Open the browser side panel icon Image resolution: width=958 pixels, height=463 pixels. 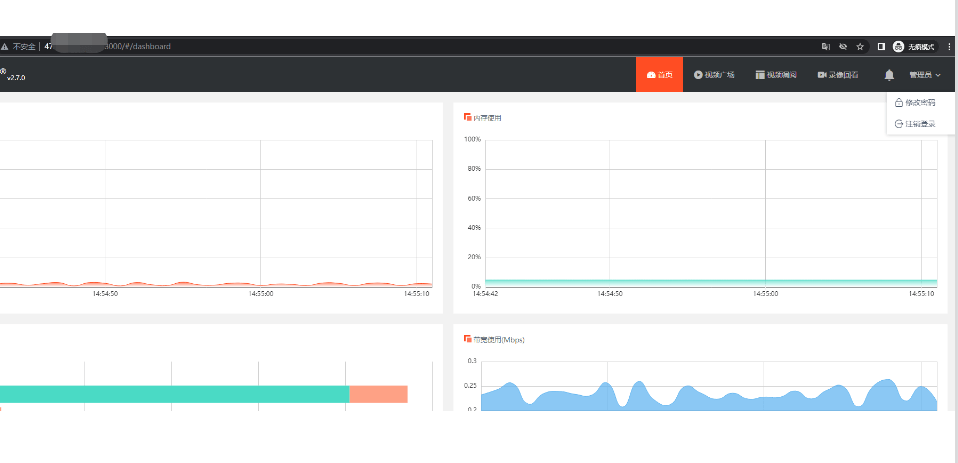click(x=881, y=46)
